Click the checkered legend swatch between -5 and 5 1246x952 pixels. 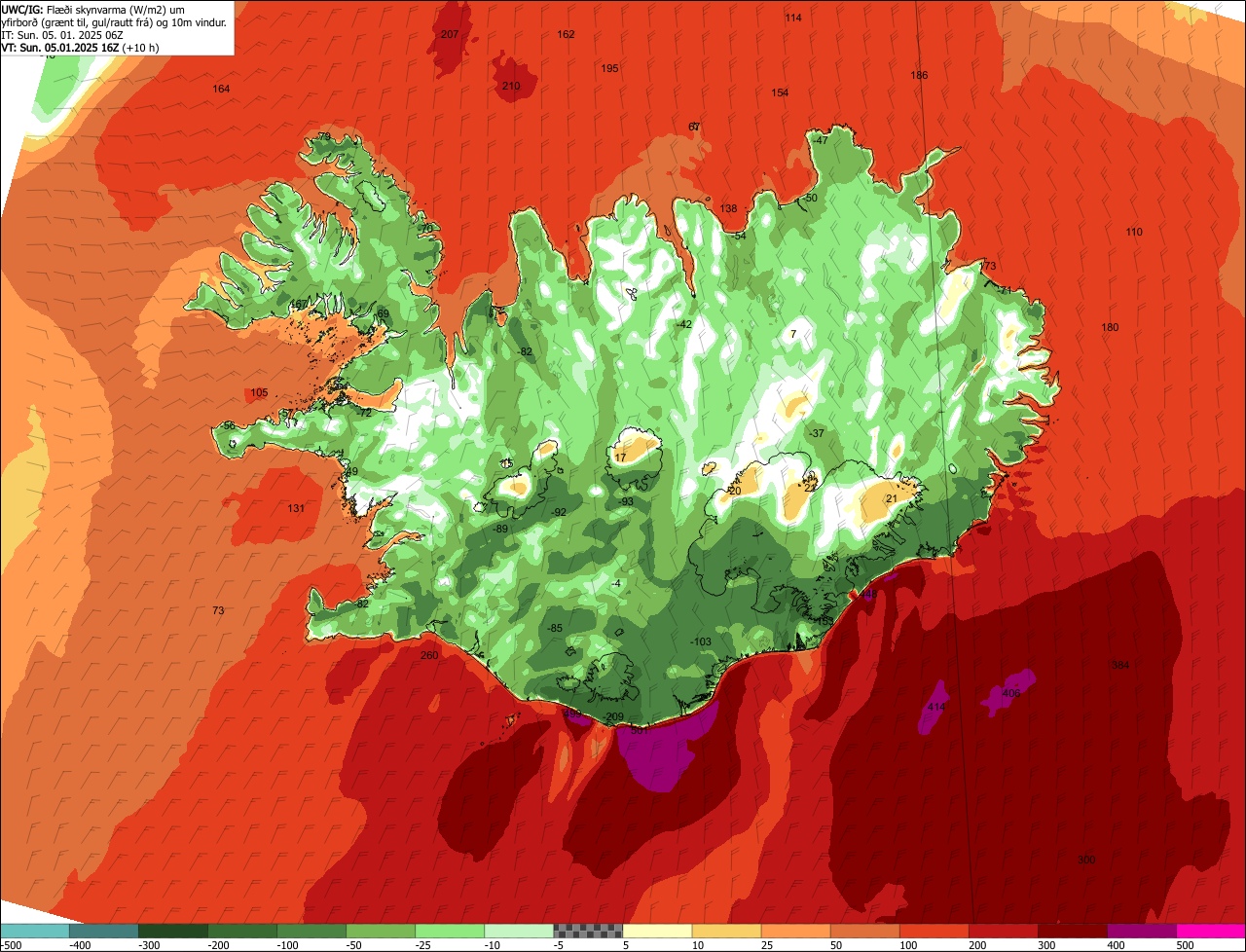coord(588,931)
